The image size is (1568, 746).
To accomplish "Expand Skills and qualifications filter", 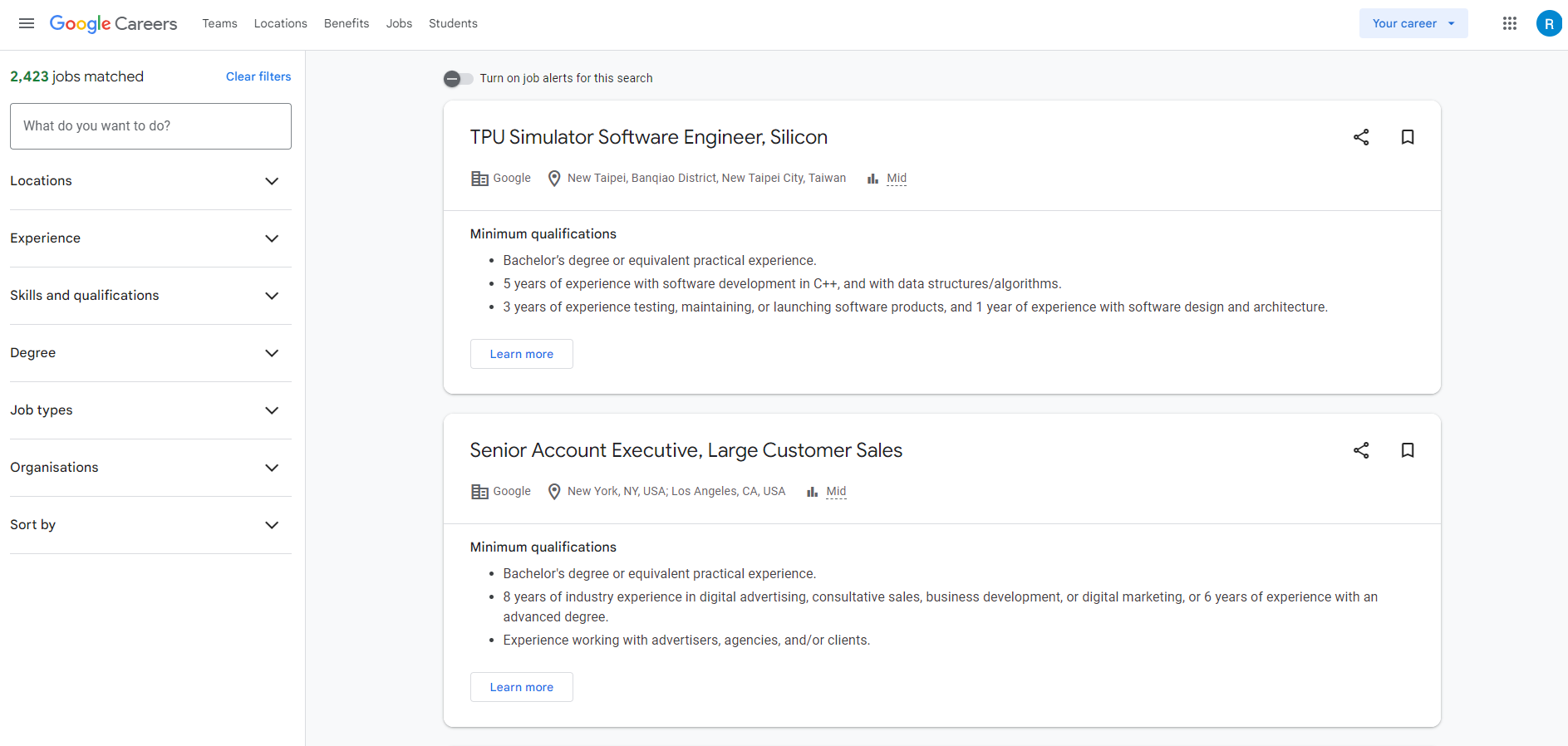I will (150, 296).
